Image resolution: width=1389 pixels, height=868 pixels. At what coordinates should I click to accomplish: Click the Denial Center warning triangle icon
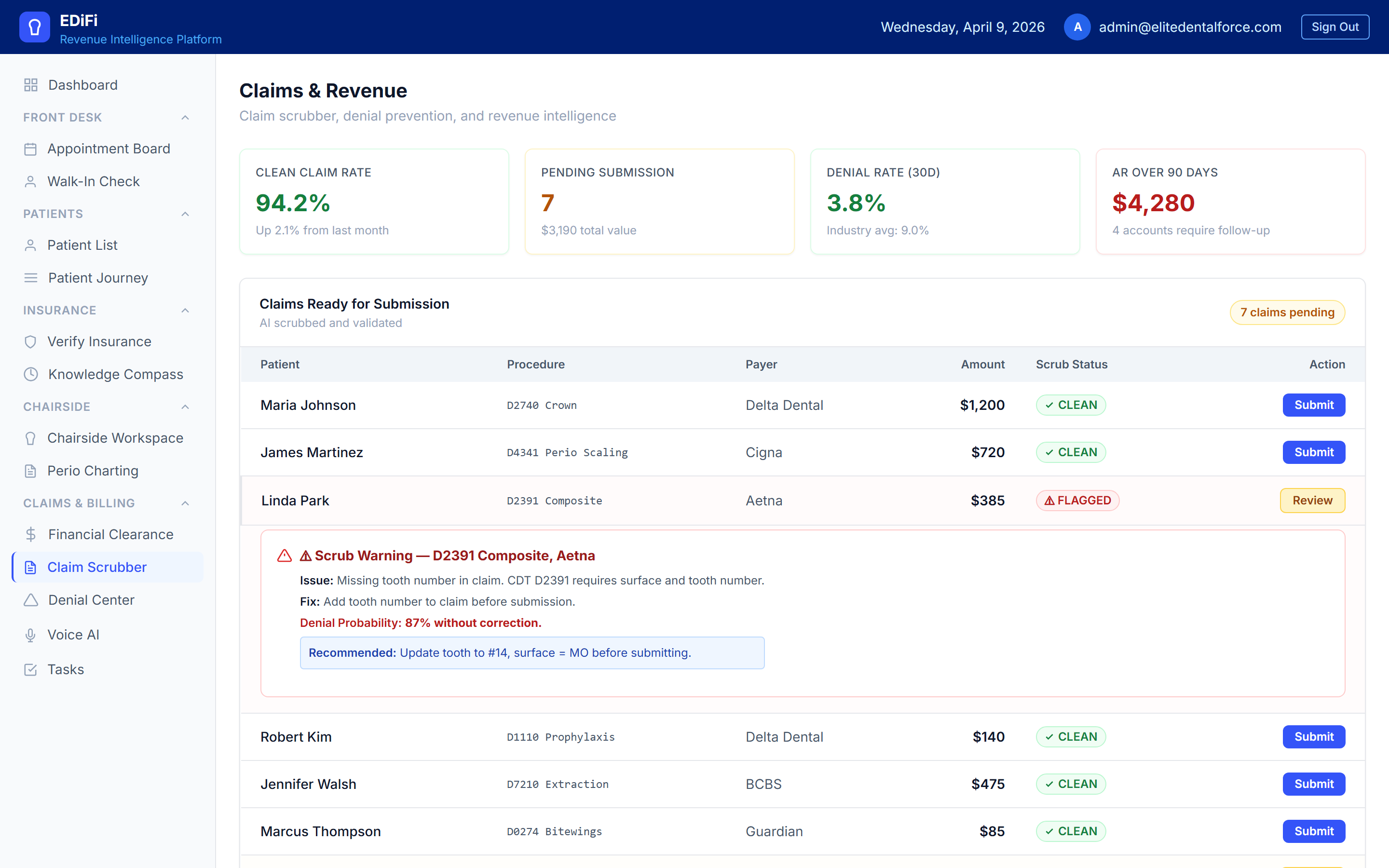(31, 600)
